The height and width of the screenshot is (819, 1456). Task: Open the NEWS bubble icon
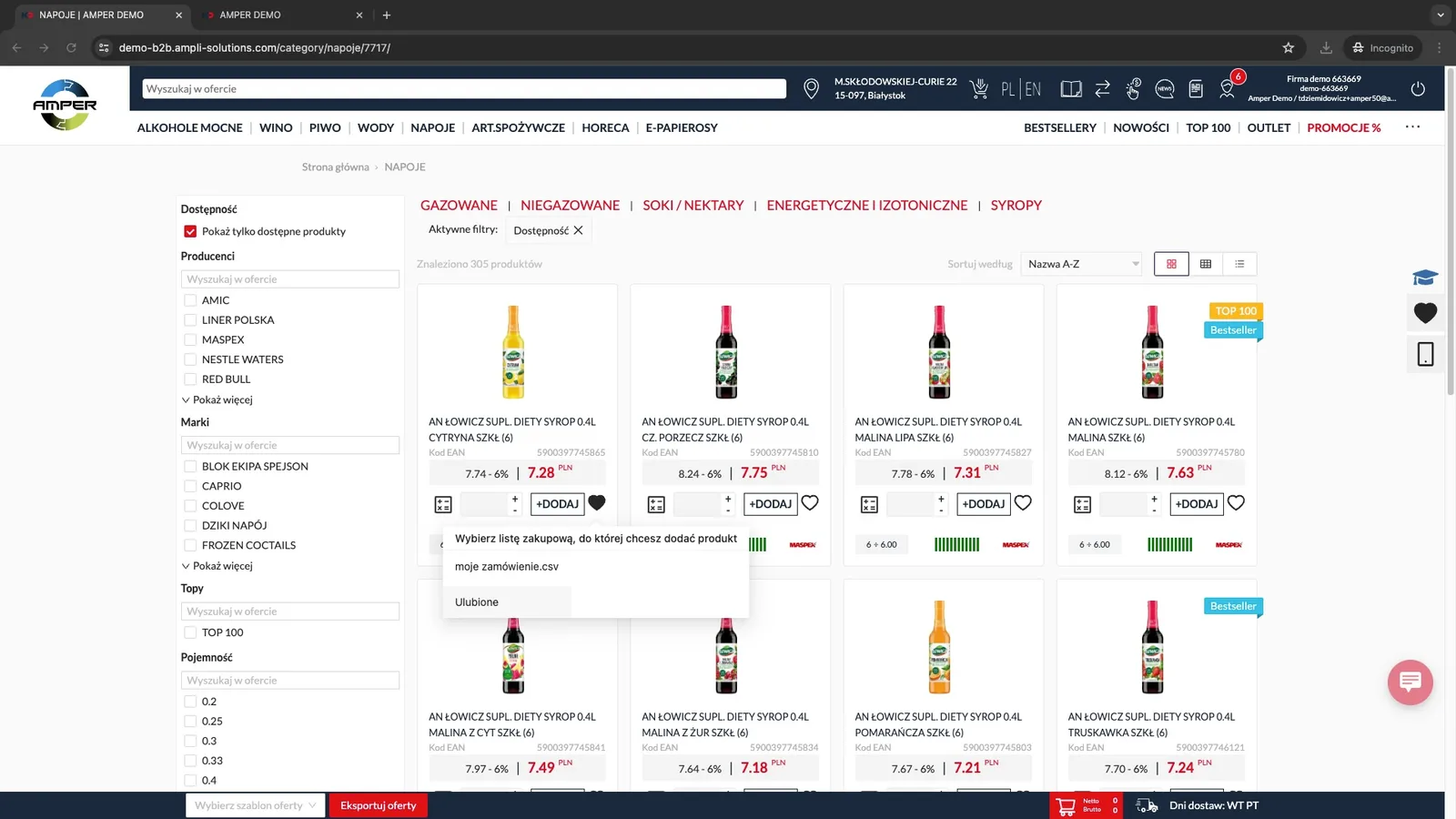1165,88
